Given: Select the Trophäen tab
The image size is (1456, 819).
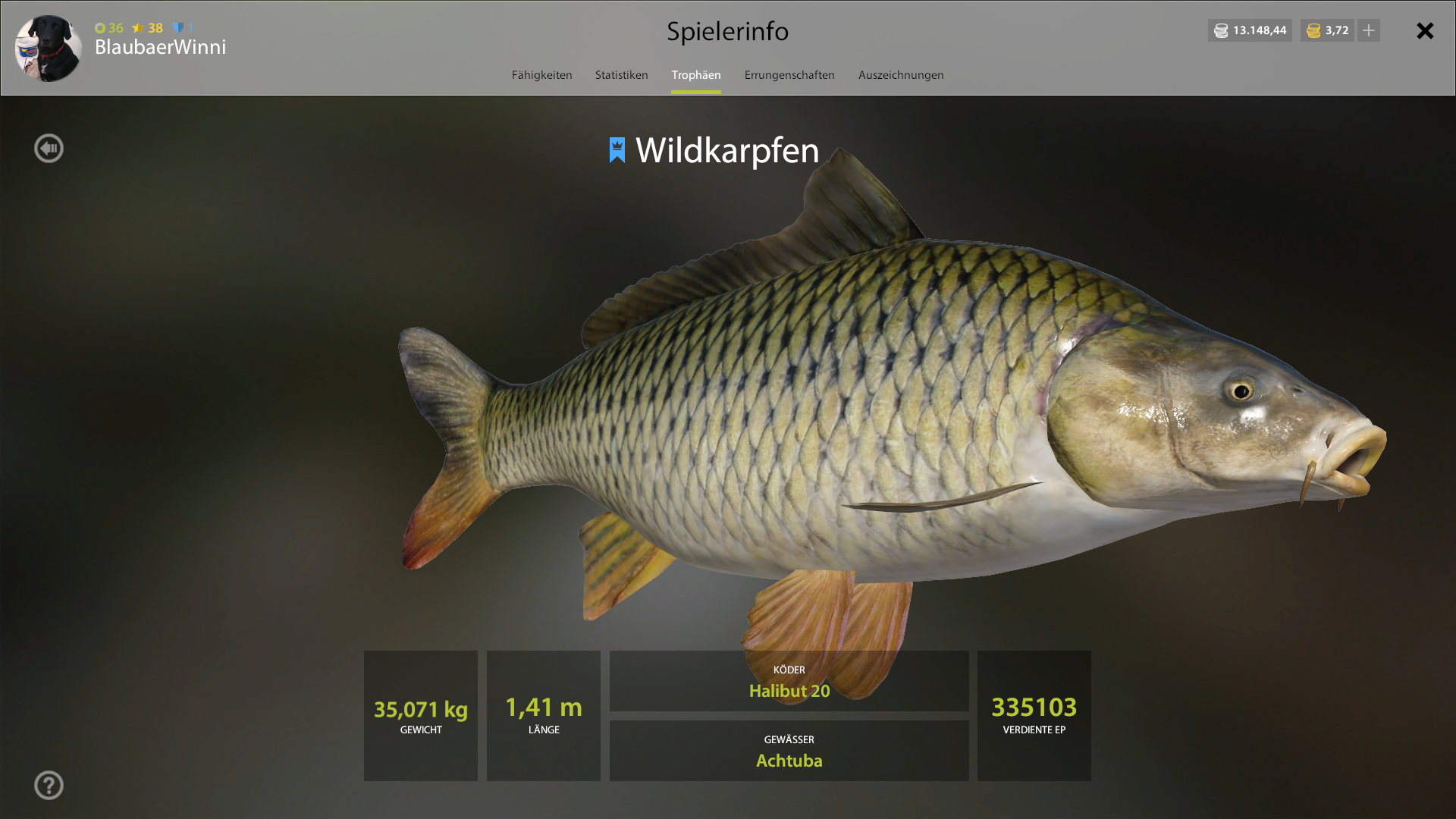Looking at the screenshot, I should coord(696,75).
